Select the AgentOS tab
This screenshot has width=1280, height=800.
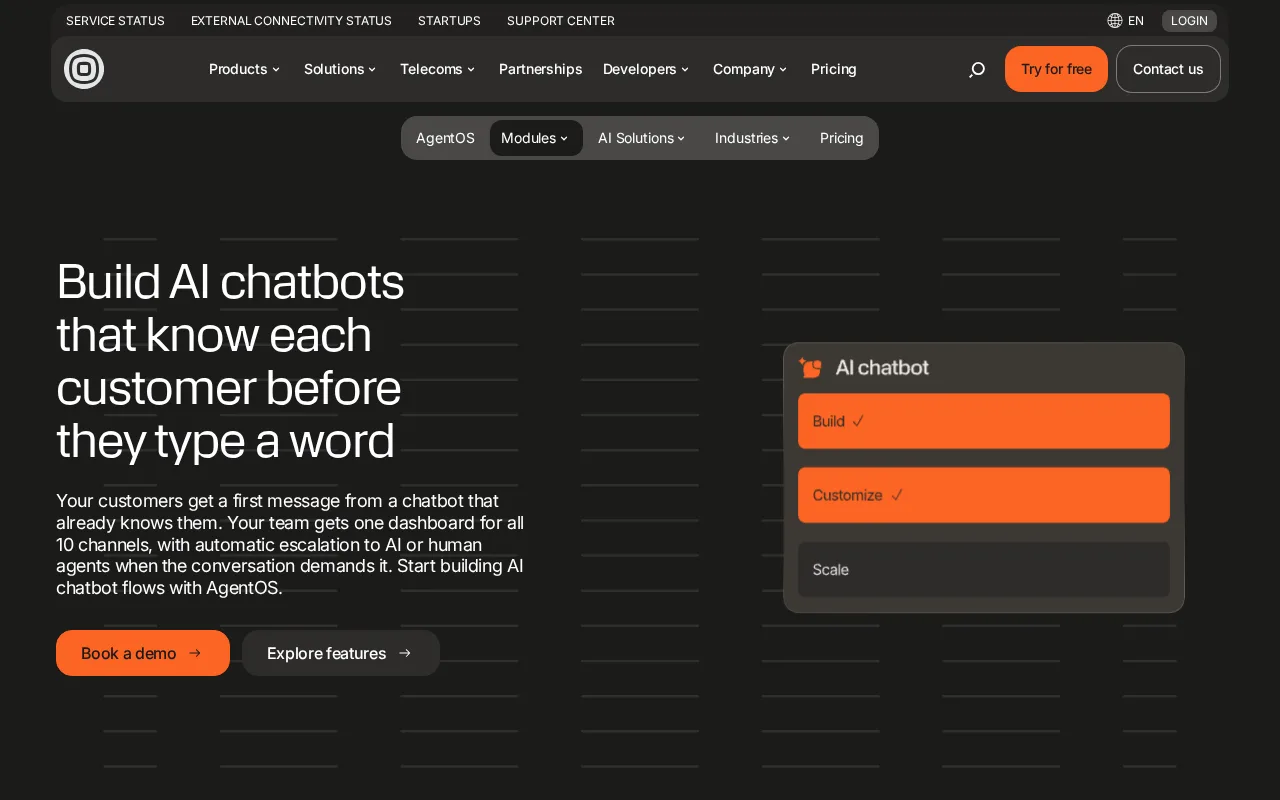tap(445, 138)
